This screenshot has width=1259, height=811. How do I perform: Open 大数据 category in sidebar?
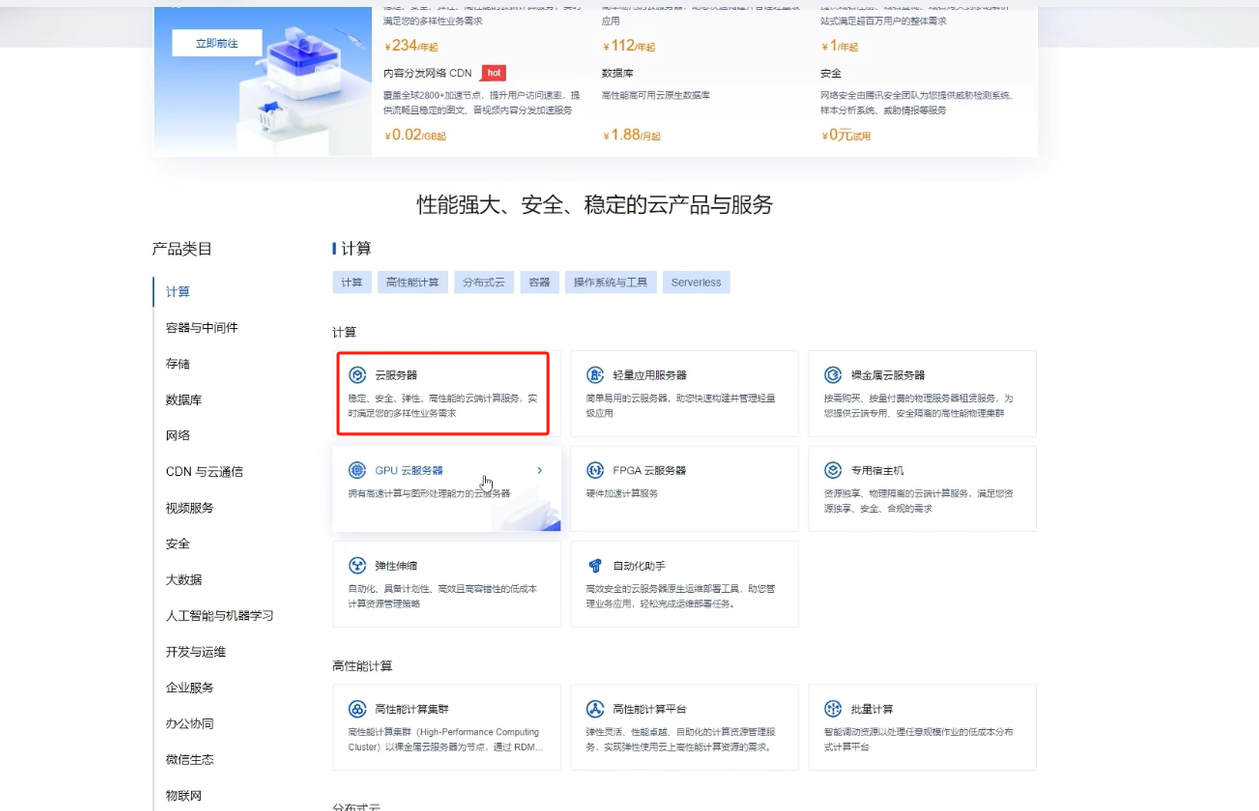tap(184, 580)
